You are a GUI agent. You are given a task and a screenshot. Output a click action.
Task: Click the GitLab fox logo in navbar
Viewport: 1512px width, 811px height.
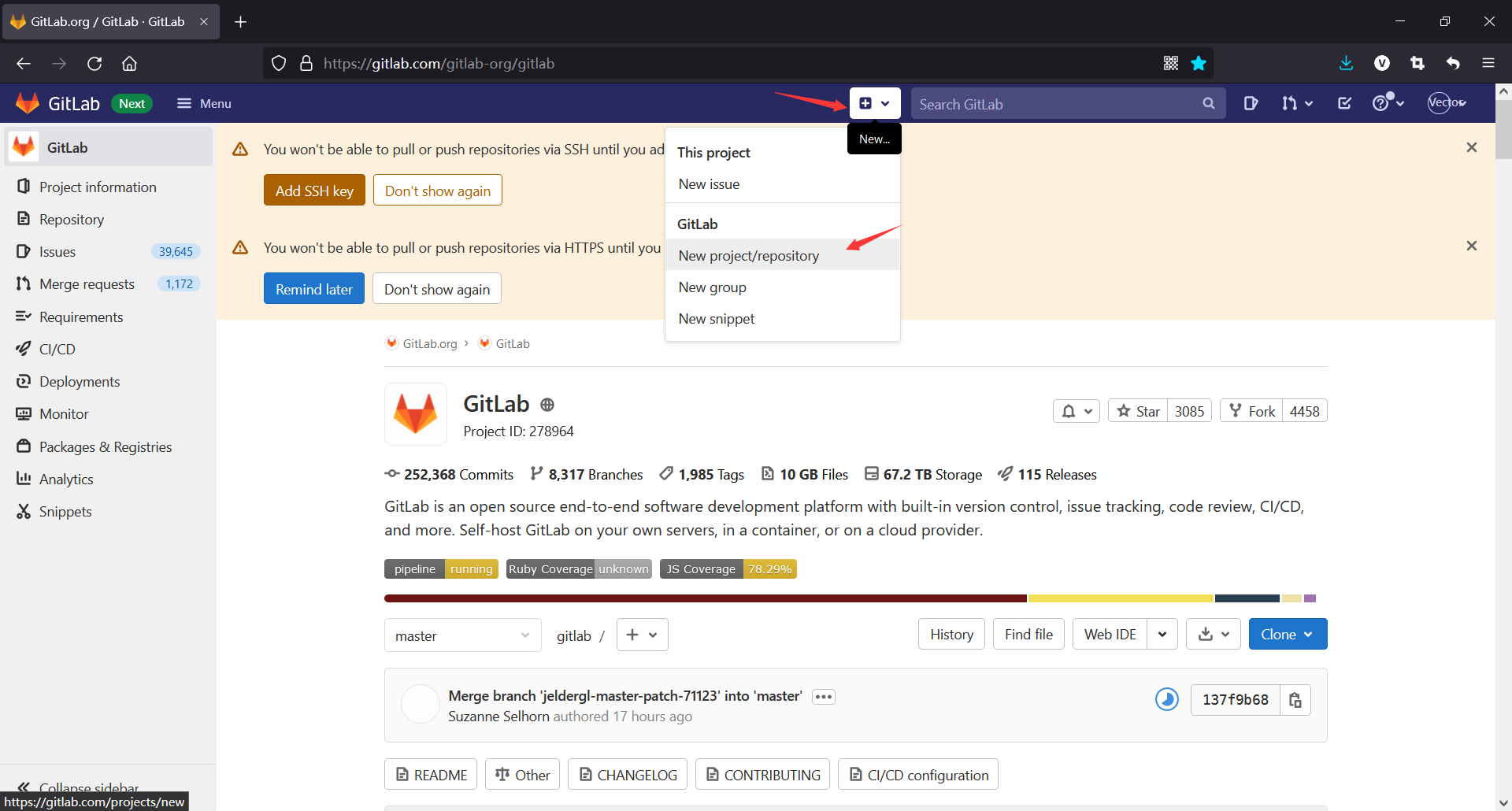point(28,103)
